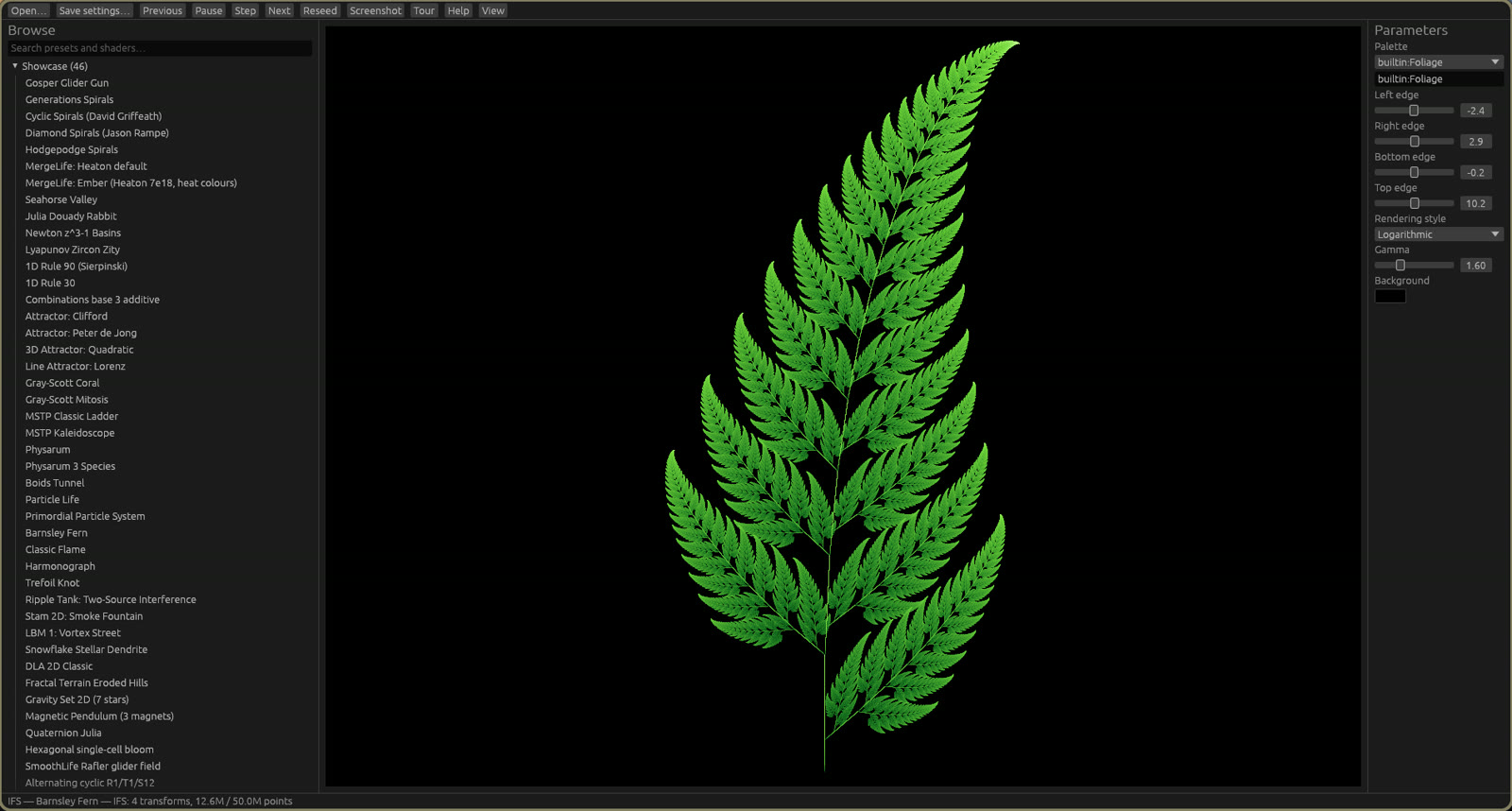
Task: Click the Left edge value -2.4
Action: [1476, 111]
